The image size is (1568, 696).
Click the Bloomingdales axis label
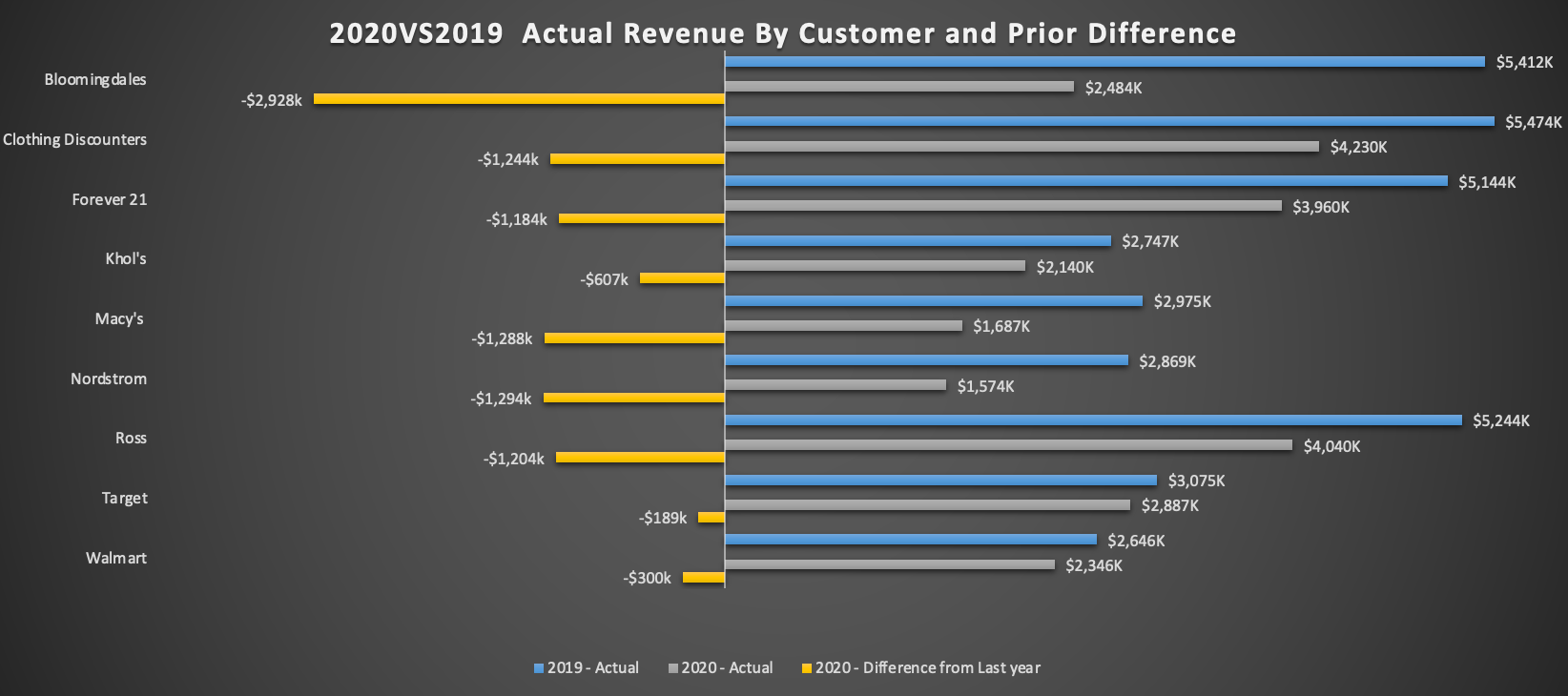[x=95, y=80]
